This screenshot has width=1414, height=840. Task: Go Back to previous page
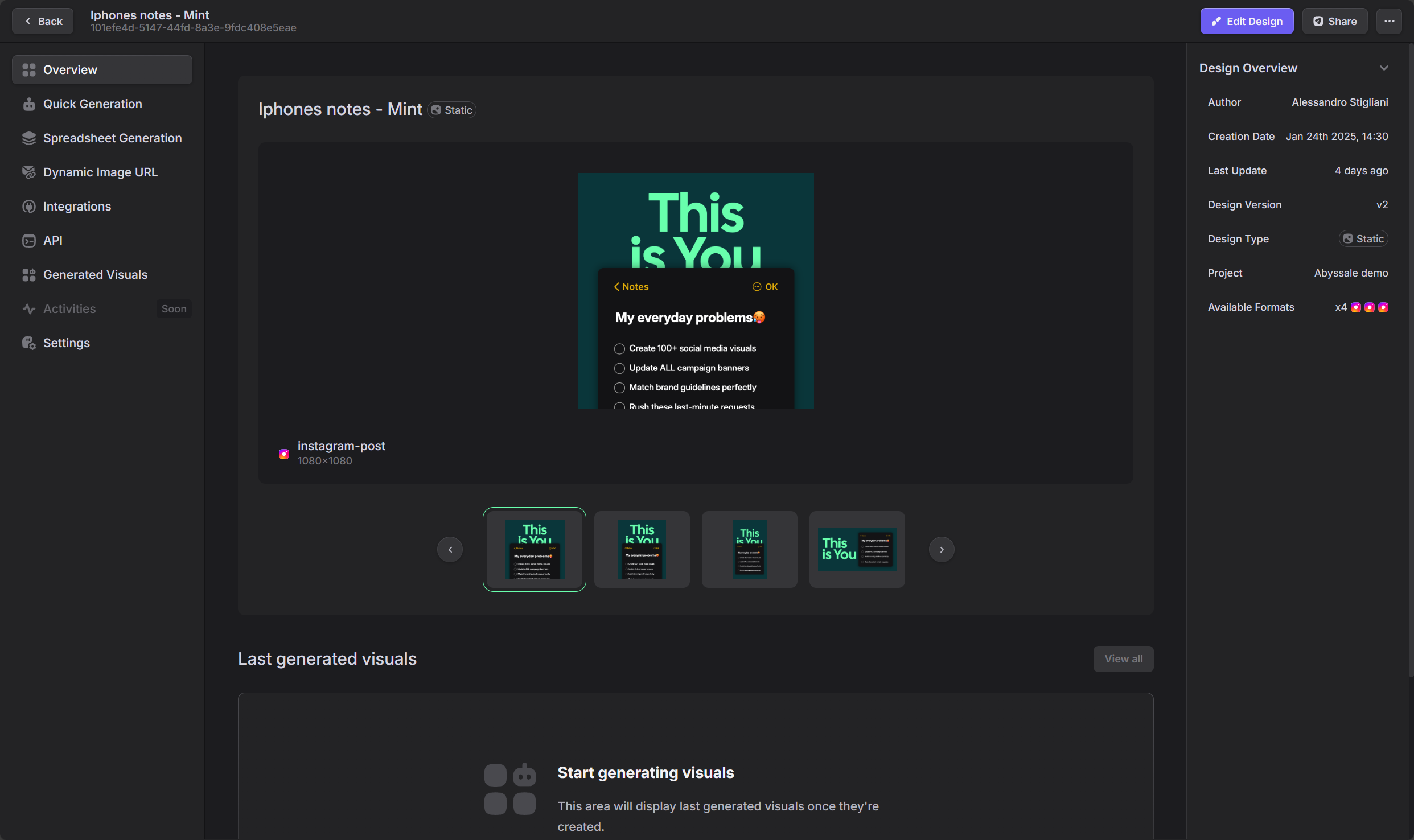click(43, 21)
